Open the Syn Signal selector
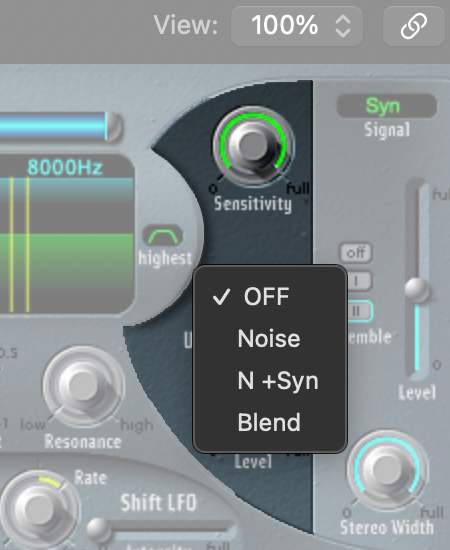This screenshot has height=550, width=450. 387,106
